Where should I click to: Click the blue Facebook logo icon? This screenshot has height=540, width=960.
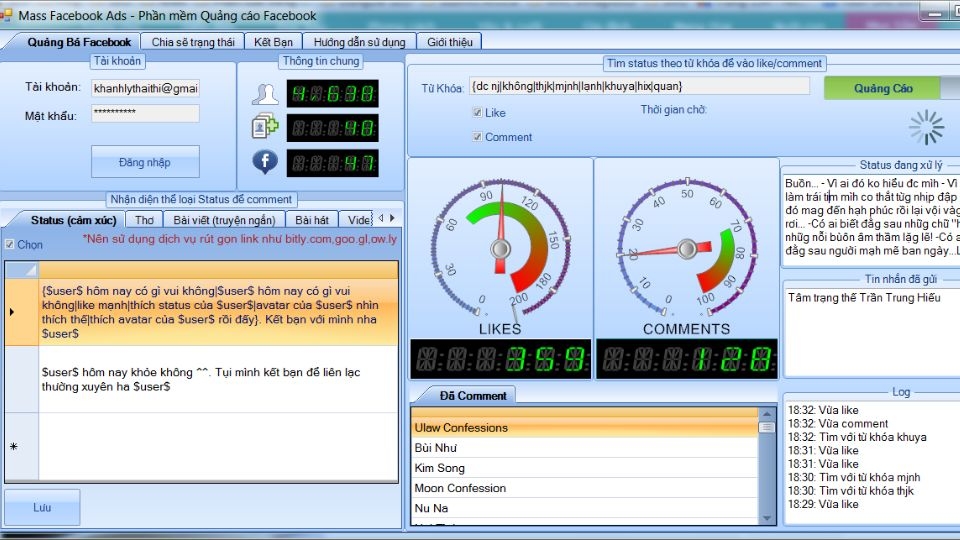(264, 162)
